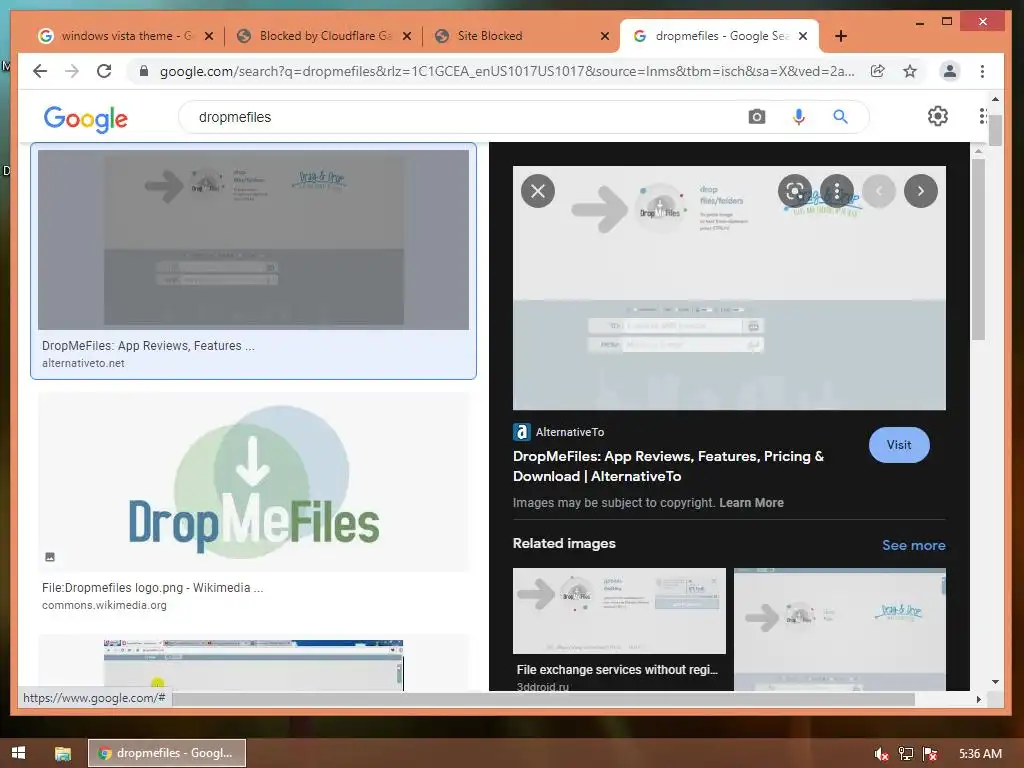Open the Learn More copyright link
1024x768 pixels.
point(751,503)
